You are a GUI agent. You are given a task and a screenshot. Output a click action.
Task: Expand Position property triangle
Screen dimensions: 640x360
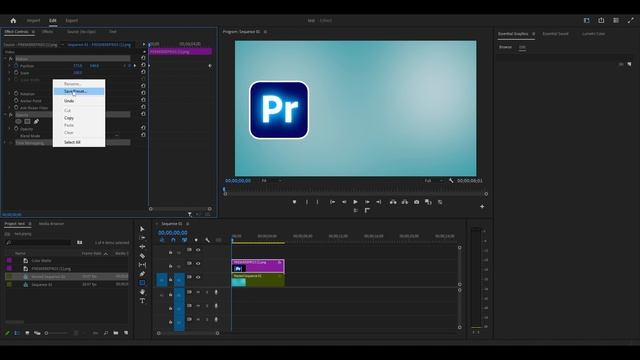point(10,66)
